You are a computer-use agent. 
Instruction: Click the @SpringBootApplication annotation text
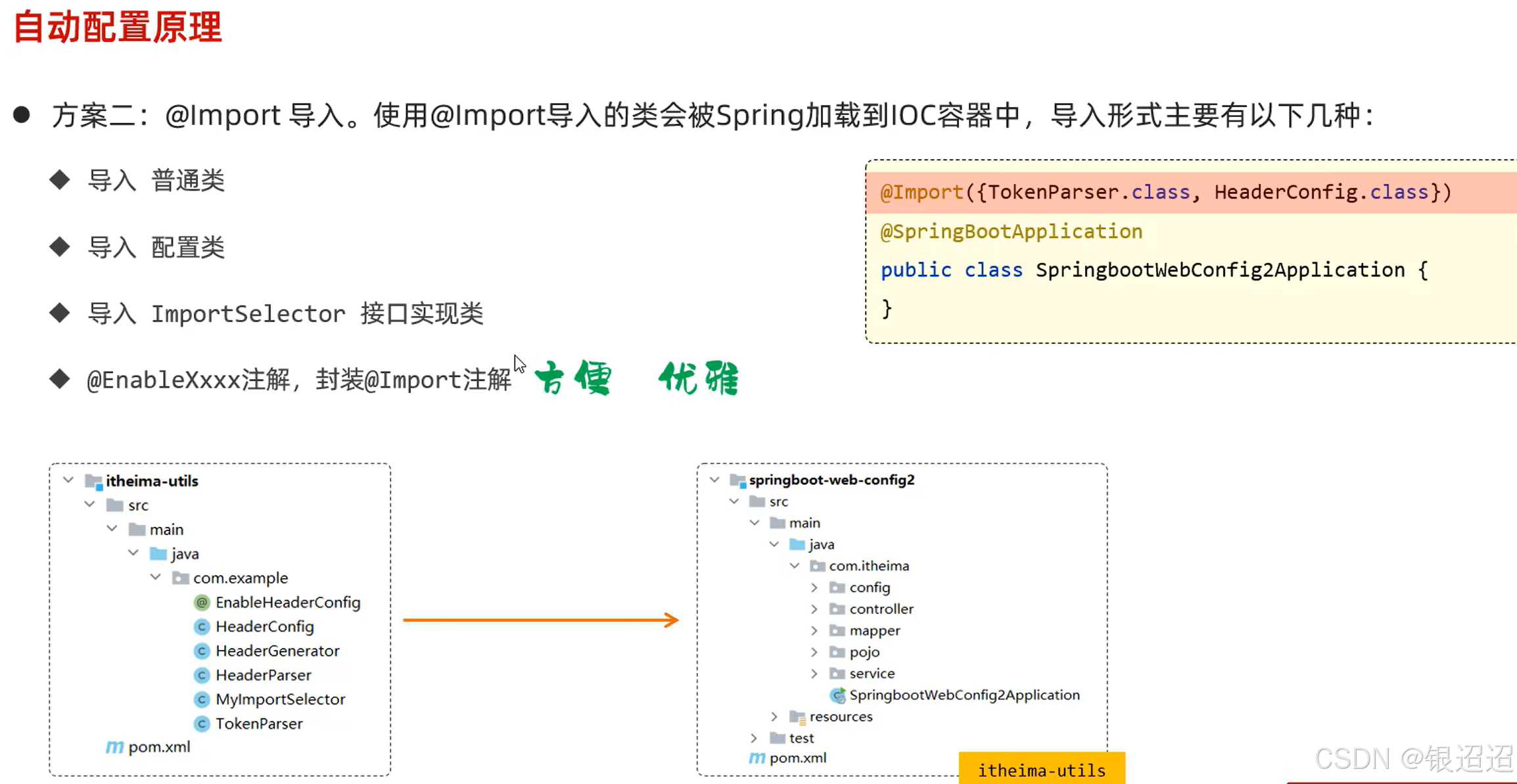coord(1011,231)
